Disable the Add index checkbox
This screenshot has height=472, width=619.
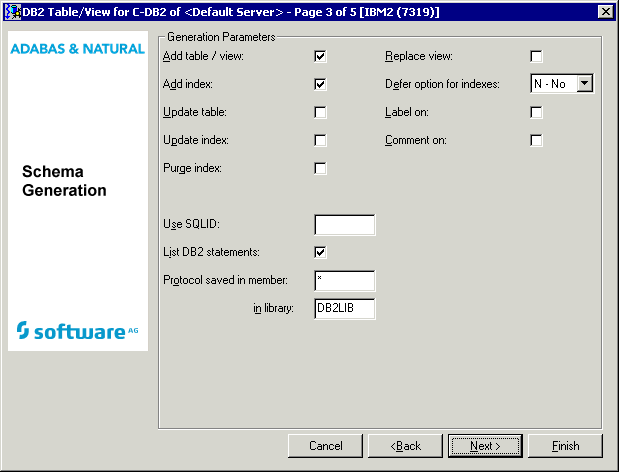320,84
